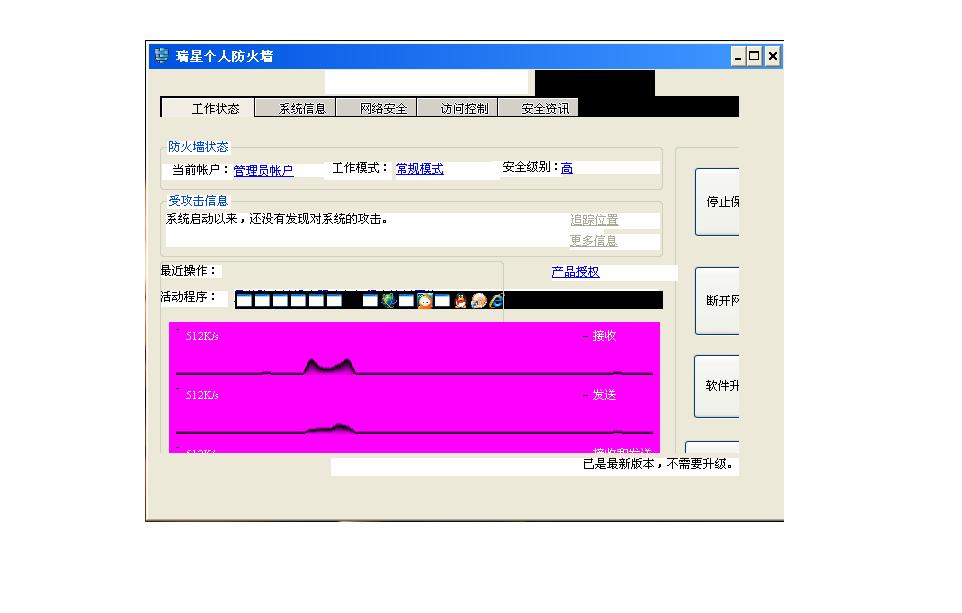Image resolution: width=962 pixels, height=613 pixels.
Task: Go to the 访问控制 tab
Action: pyautogui.click(x=457, y=108)
